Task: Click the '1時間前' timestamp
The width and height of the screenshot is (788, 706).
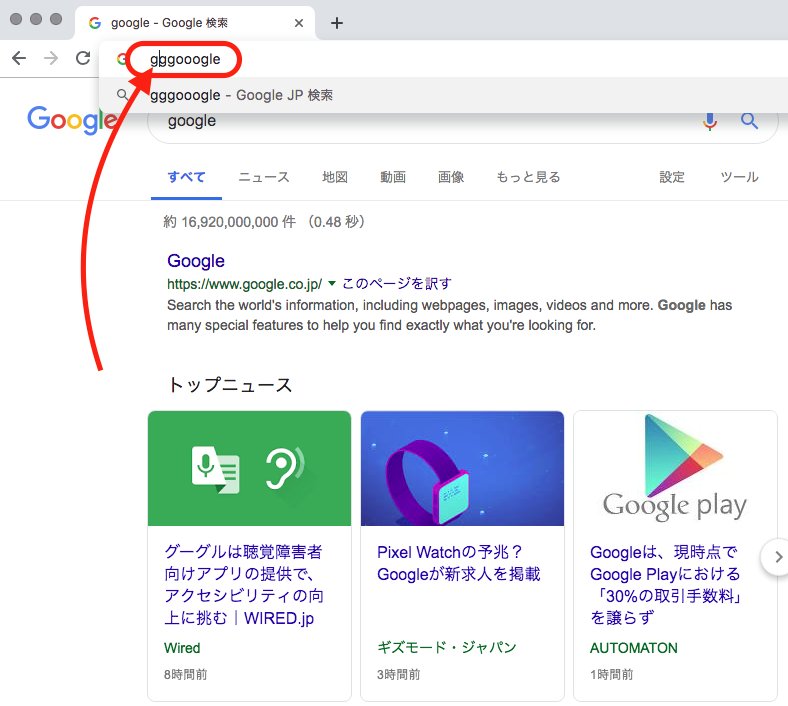Action: click(x=611, y=674)
